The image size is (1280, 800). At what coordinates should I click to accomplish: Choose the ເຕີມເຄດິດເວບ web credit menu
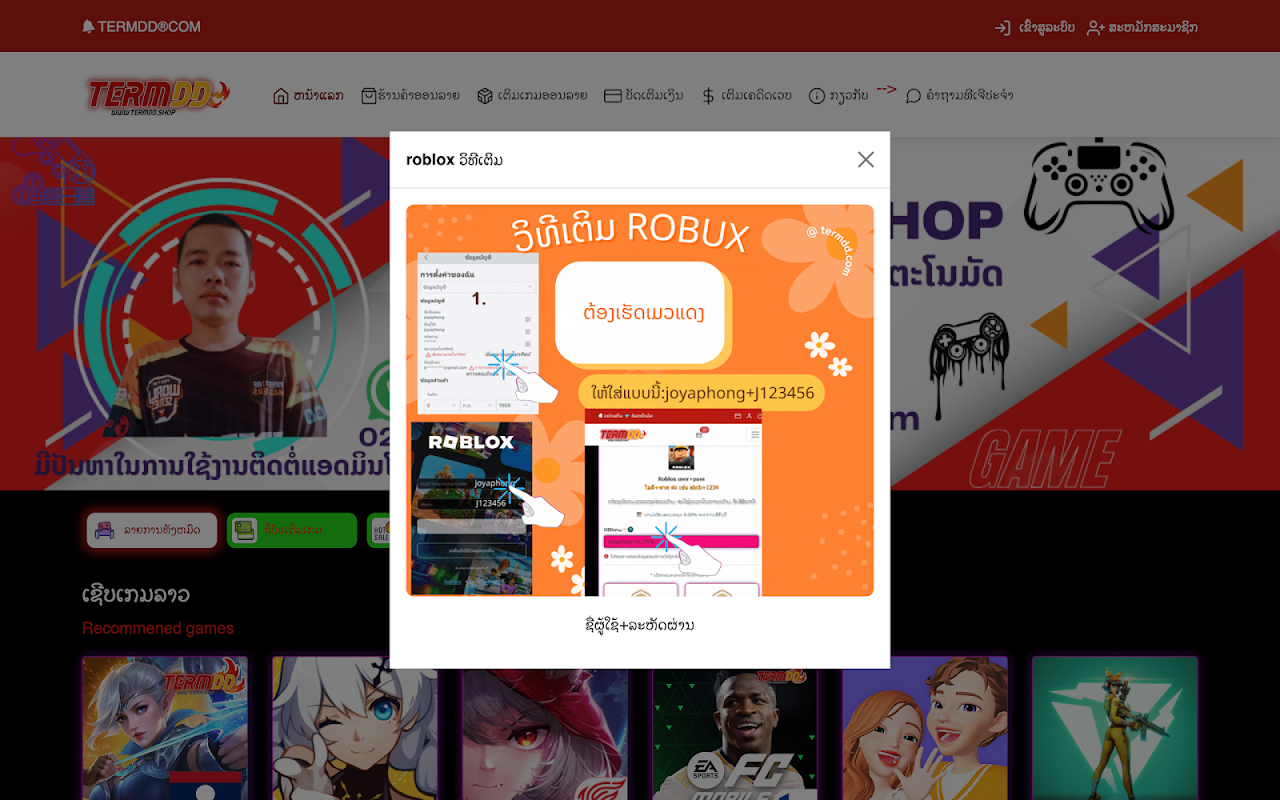pos(746,96)
